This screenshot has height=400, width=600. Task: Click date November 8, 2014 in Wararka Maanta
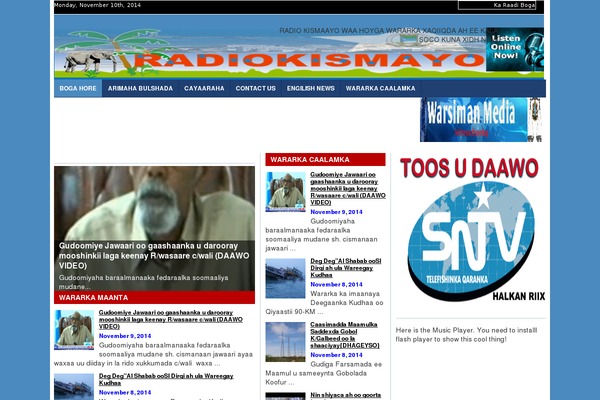click(x=125, y=393)
